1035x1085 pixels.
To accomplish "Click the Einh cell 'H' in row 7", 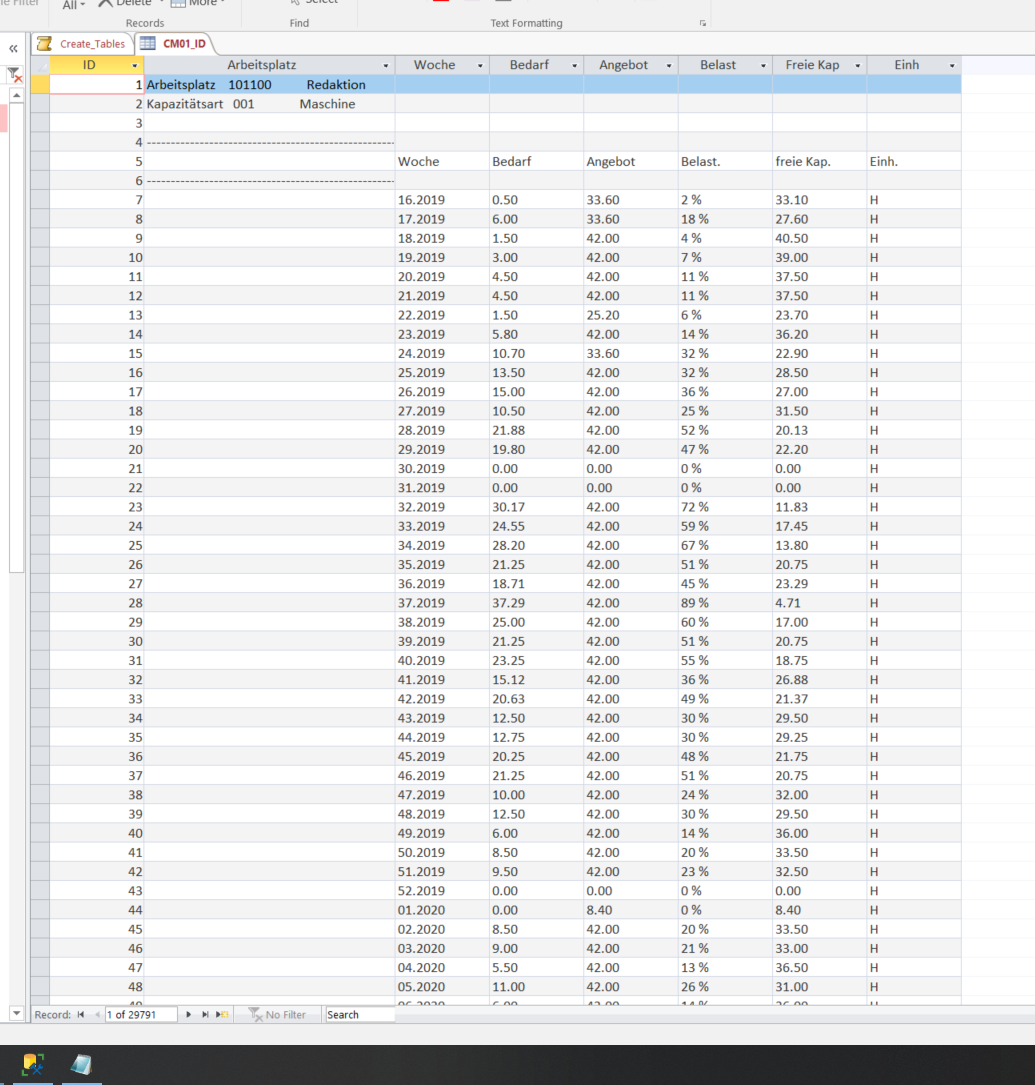I will (x=913, y=200).
